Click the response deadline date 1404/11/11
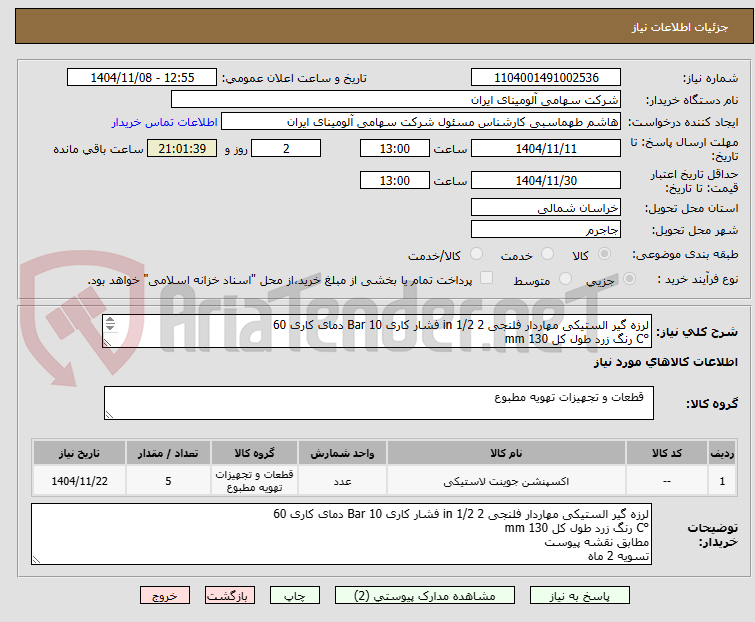 coord(546,148)
